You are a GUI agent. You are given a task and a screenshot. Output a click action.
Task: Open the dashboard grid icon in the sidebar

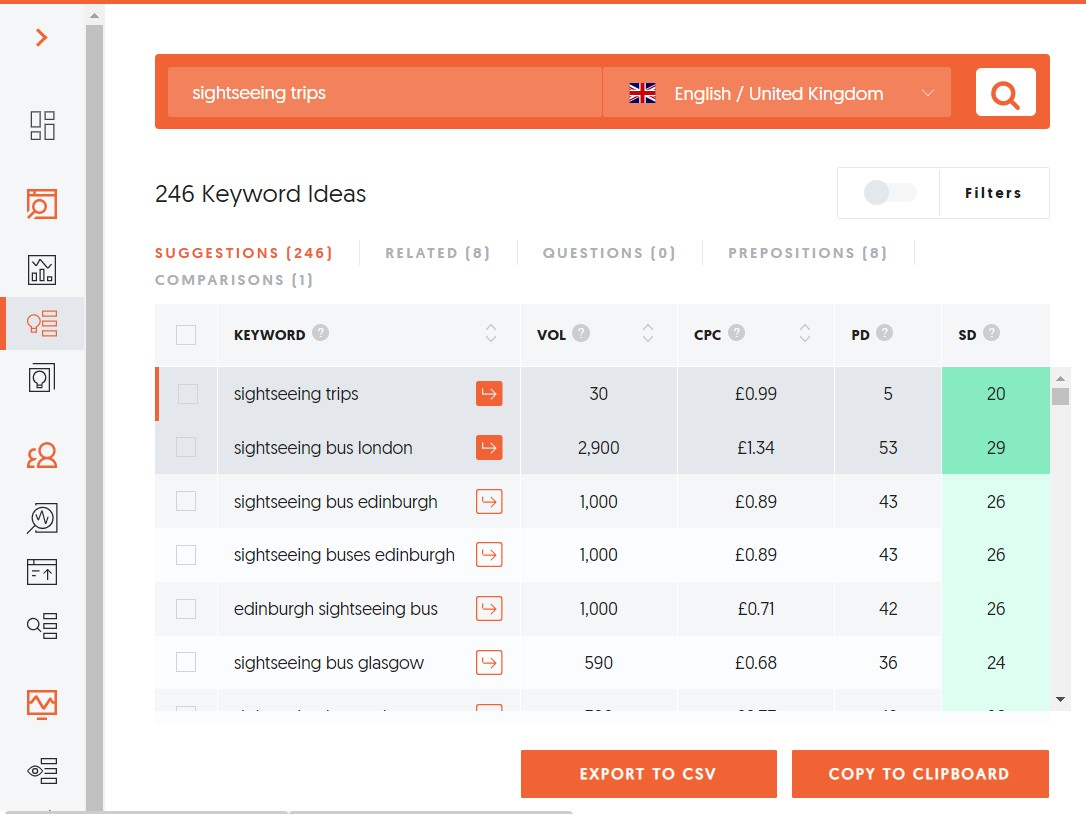click(x=42, y=125)
